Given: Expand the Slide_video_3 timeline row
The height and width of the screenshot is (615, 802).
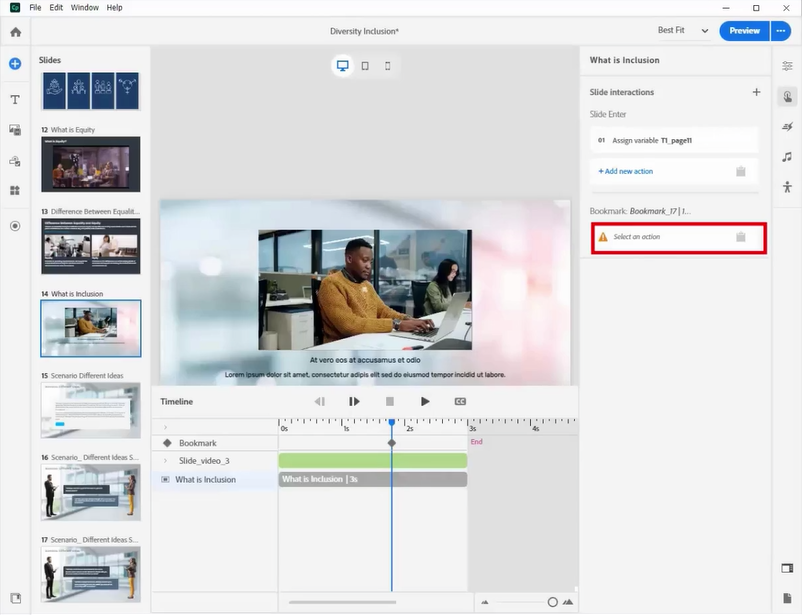Looking at the screenshot, I should click(x=165, y=461).
